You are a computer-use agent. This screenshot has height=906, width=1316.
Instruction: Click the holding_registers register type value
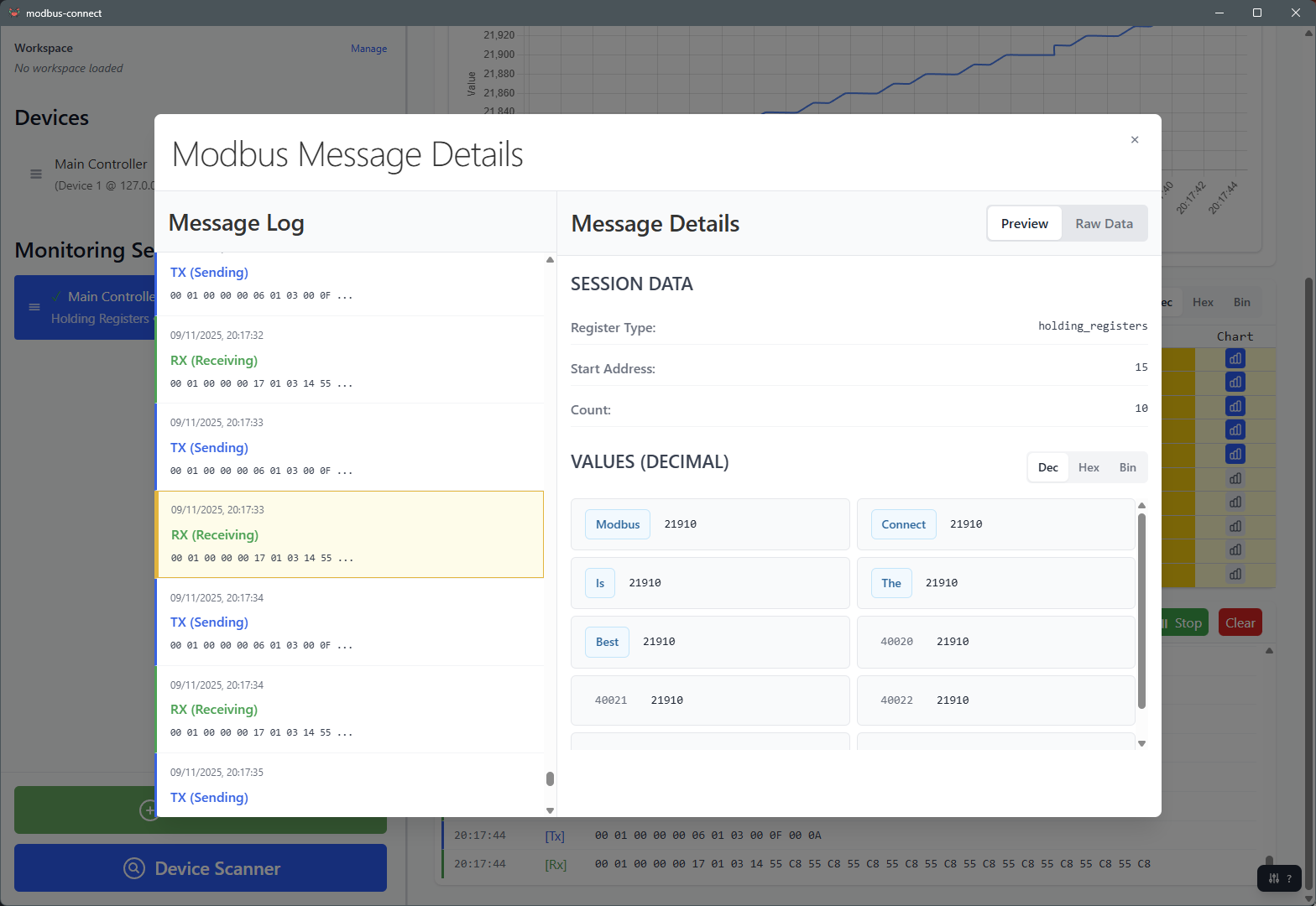click(x=1093, y=325)
